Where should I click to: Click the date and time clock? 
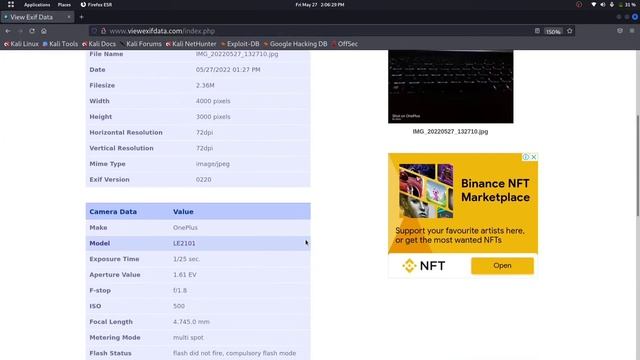coord(320,5)
